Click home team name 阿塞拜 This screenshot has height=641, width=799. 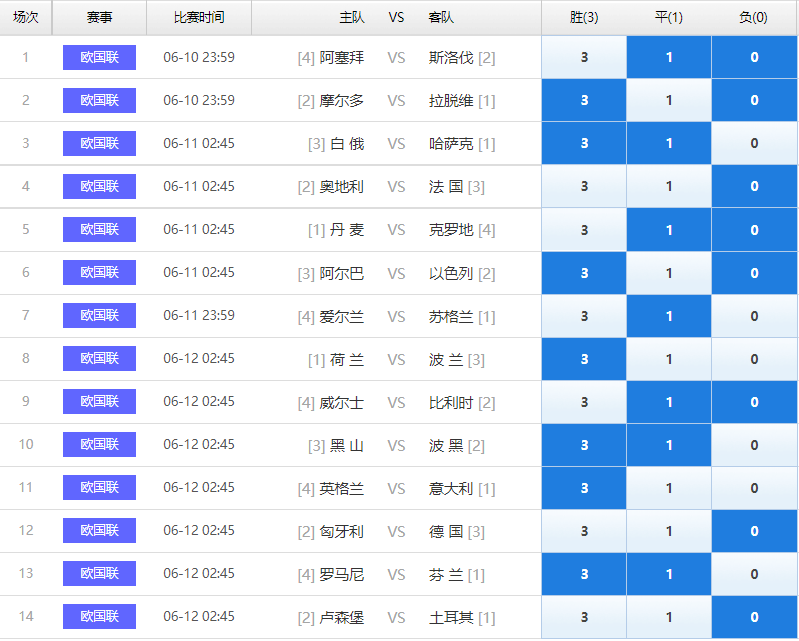point(341,58)
